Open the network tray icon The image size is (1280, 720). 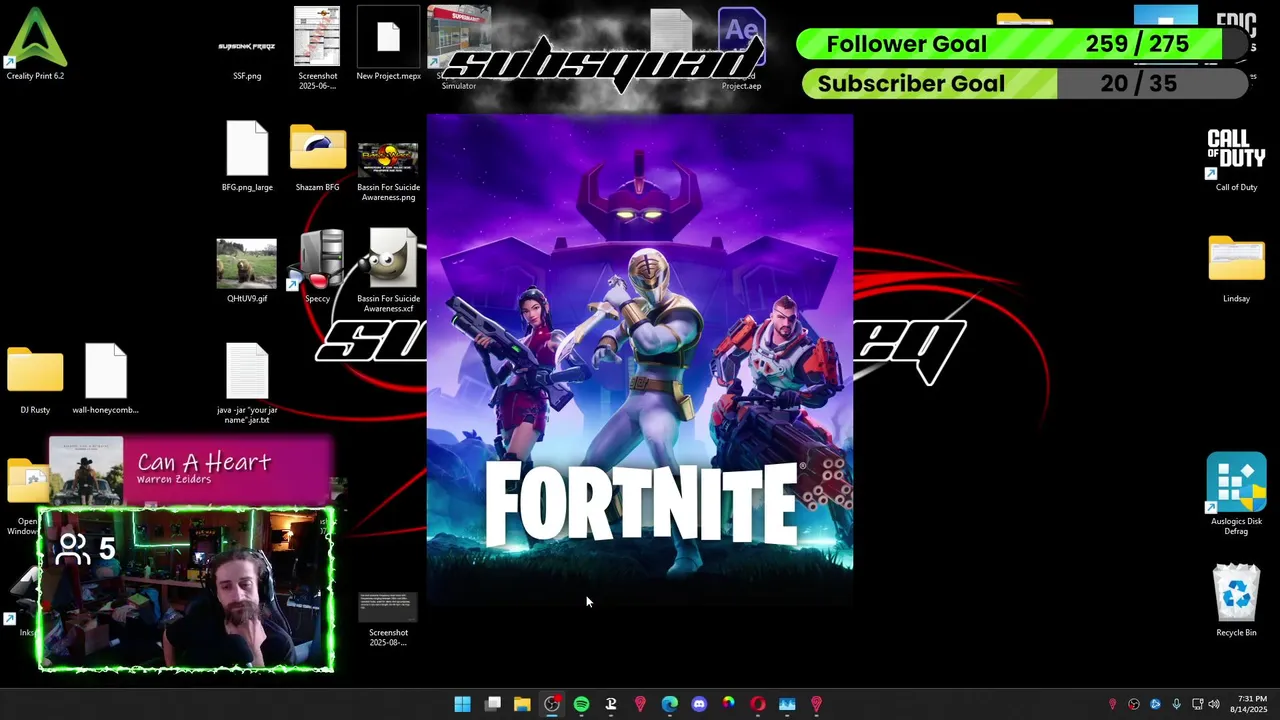(x=1197, y=704)
